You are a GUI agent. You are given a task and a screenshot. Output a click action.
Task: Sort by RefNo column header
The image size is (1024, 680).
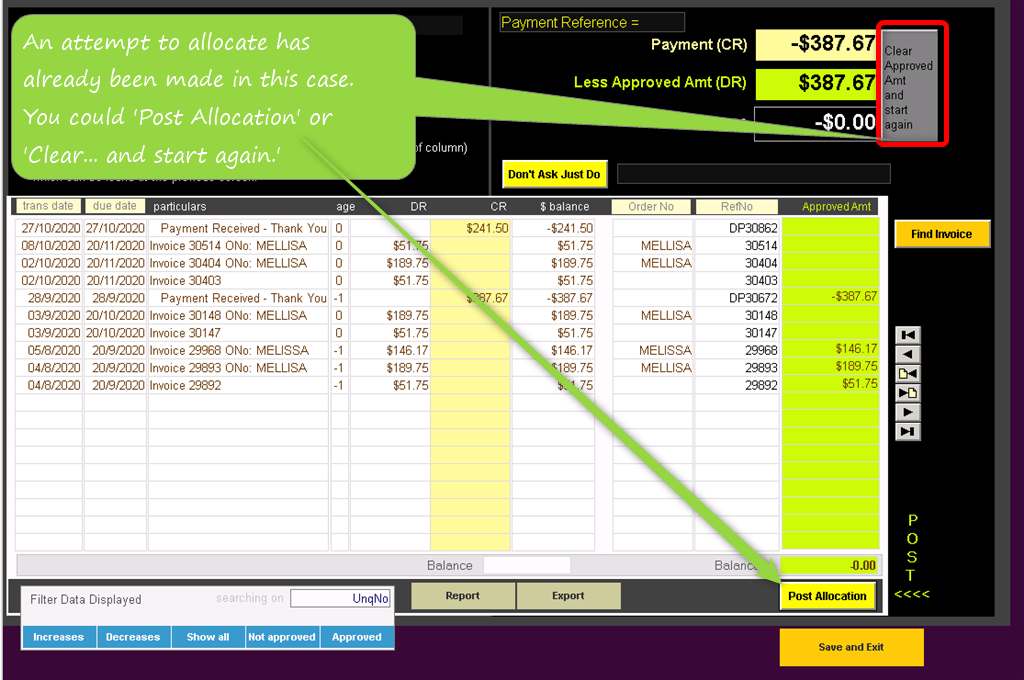[x=737, y=206]
